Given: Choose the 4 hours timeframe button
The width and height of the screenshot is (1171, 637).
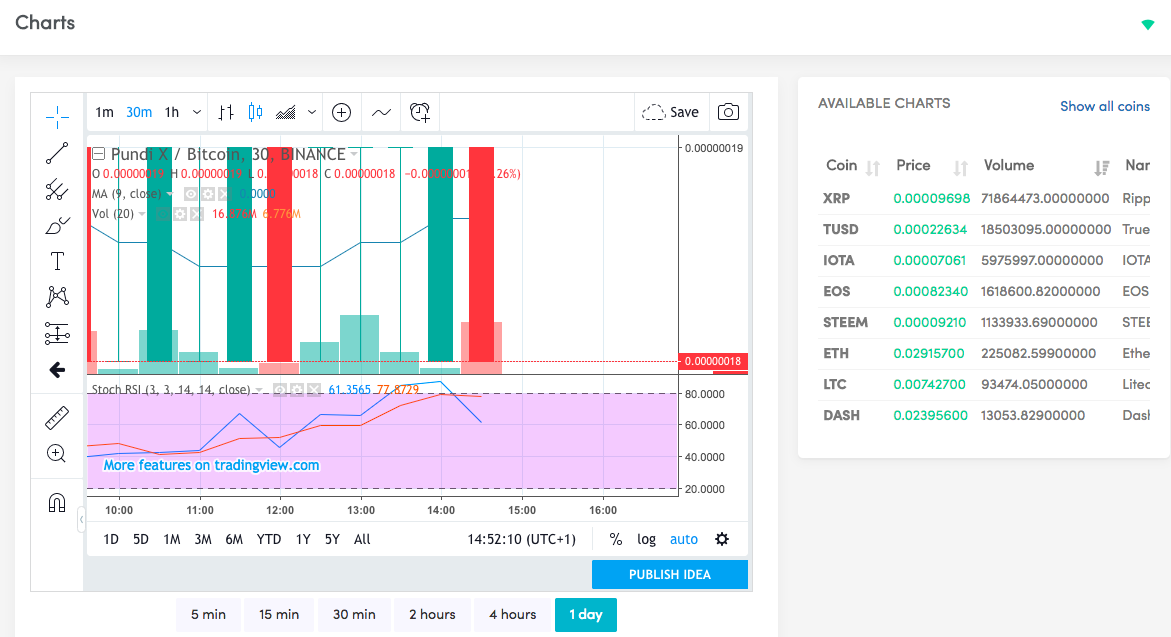Looking at the screenshot, I should (x=512, y=615).
